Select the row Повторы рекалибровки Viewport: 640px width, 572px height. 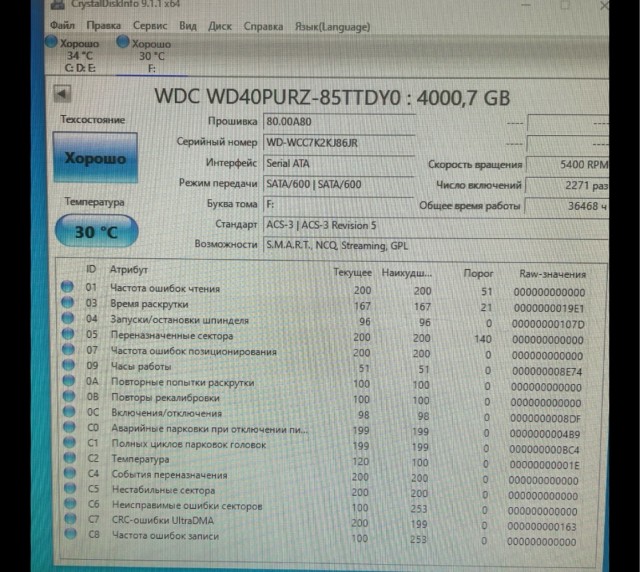pos(324,399)
